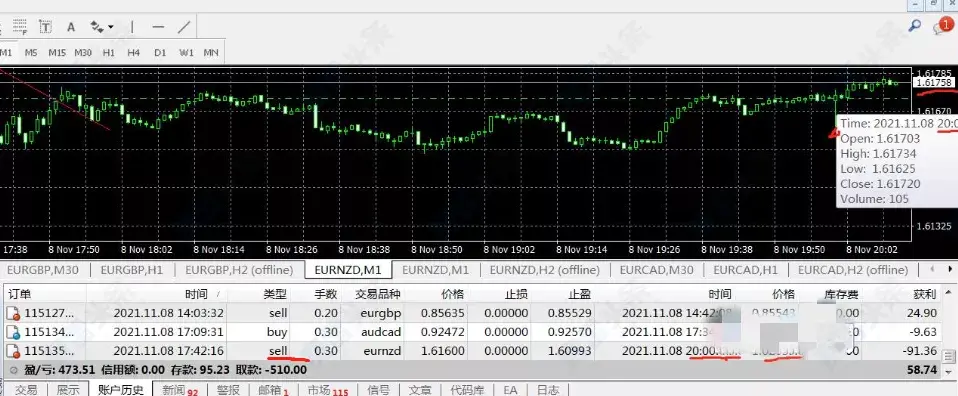Switch chart to M30 timeframe
The height and width of the screenshot is (396, 958).
click(82, 53)
